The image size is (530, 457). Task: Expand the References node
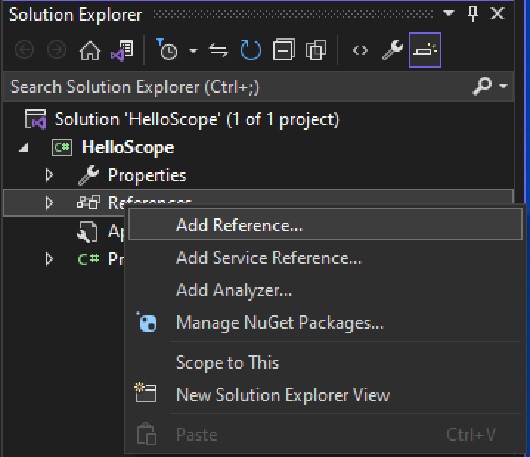click(49, 203)
